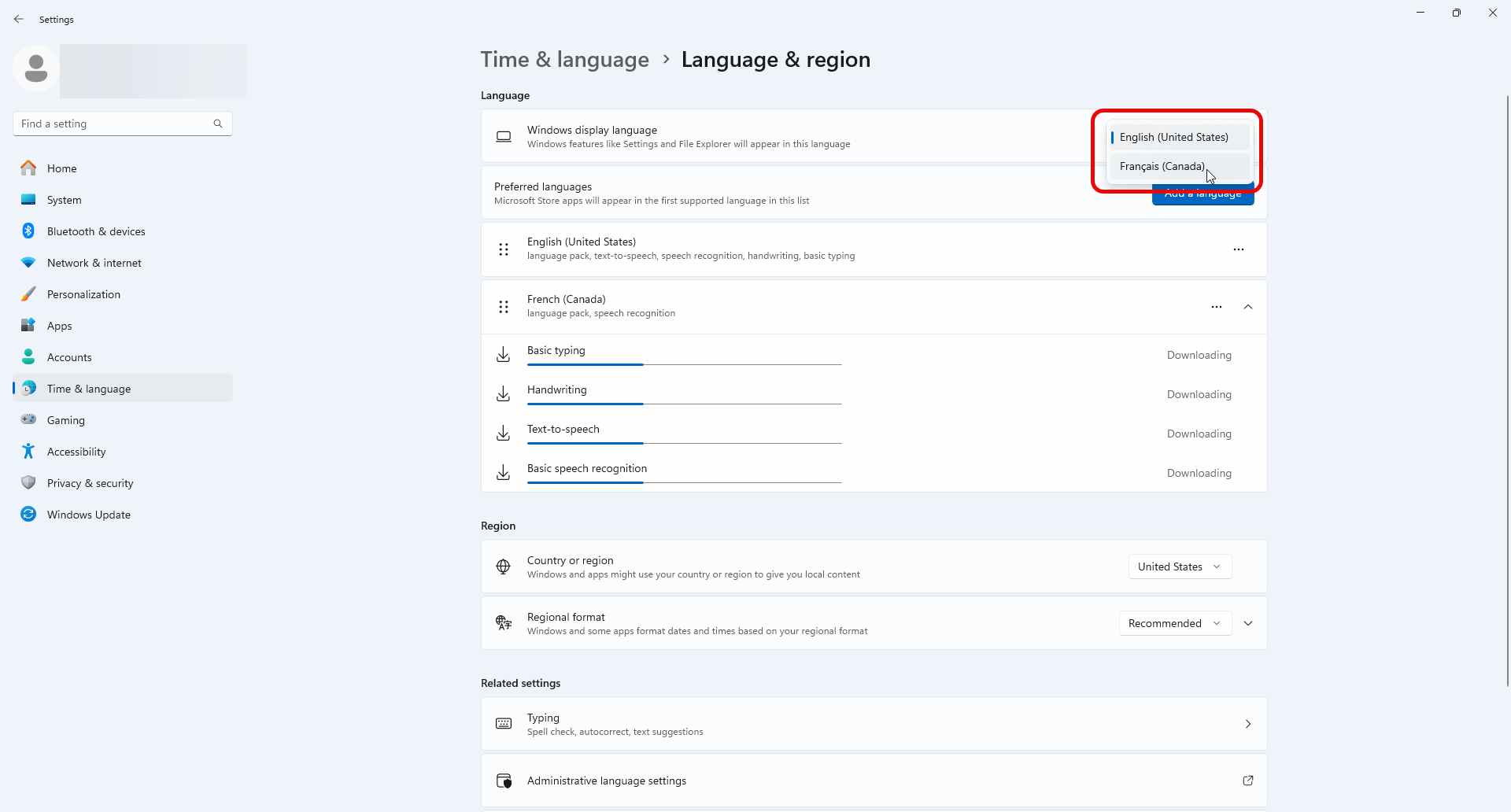Click the Accessibility person icon
This screenshot has height=812, width=1511.
[28, 451]
